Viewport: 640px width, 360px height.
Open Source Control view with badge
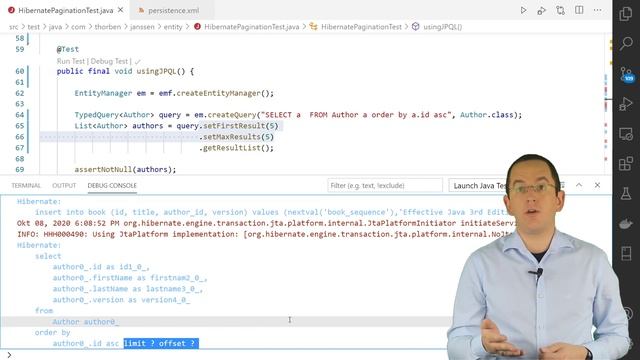coord(627,74)
